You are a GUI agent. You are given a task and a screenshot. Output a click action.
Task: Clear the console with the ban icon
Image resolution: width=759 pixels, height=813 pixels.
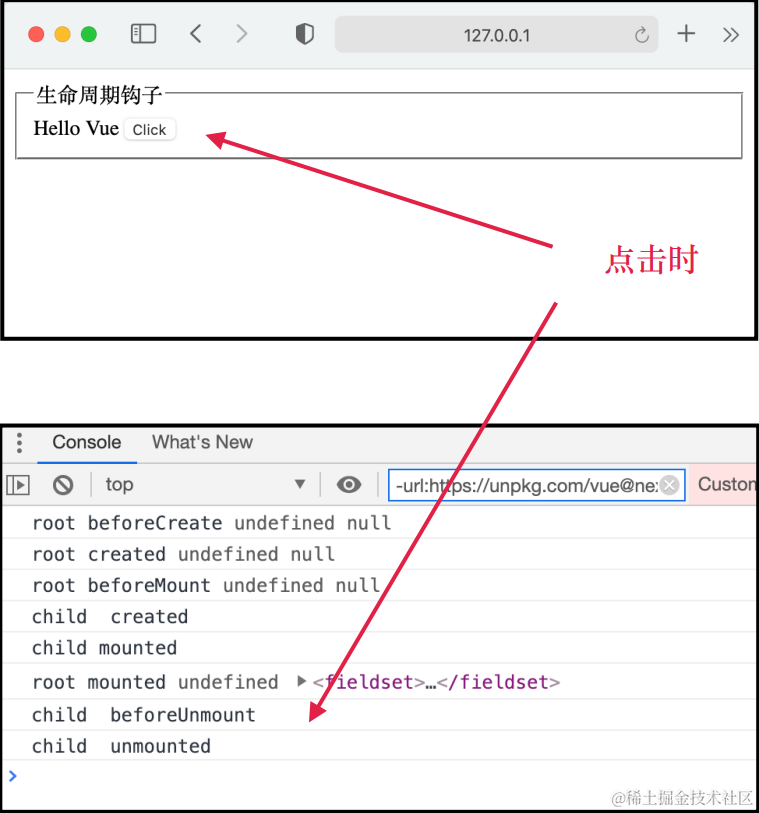click(x=63, y=485)
